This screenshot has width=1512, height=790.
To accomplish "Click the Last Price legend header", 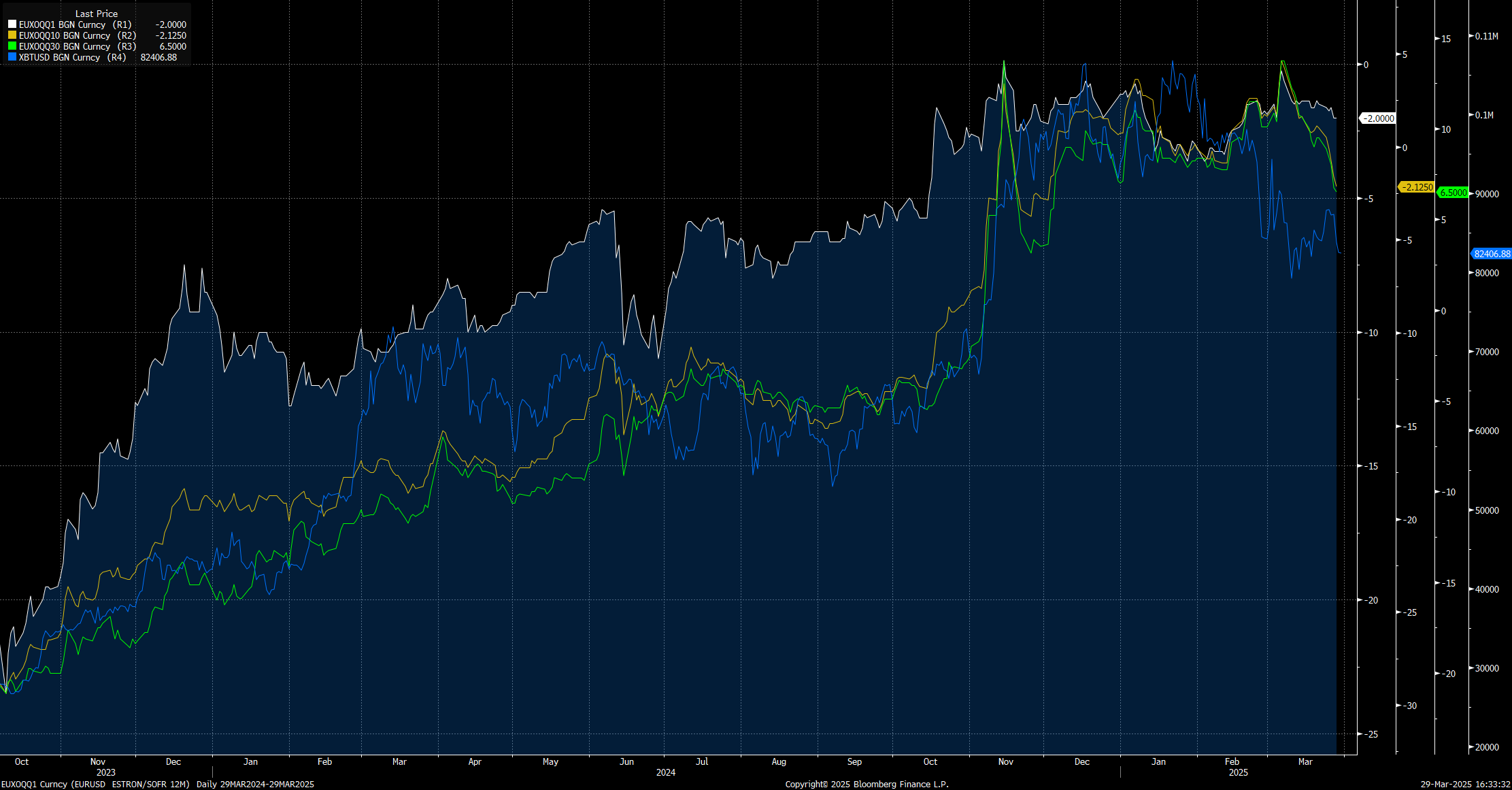I will pyautogui.click(x=96, y=14).
